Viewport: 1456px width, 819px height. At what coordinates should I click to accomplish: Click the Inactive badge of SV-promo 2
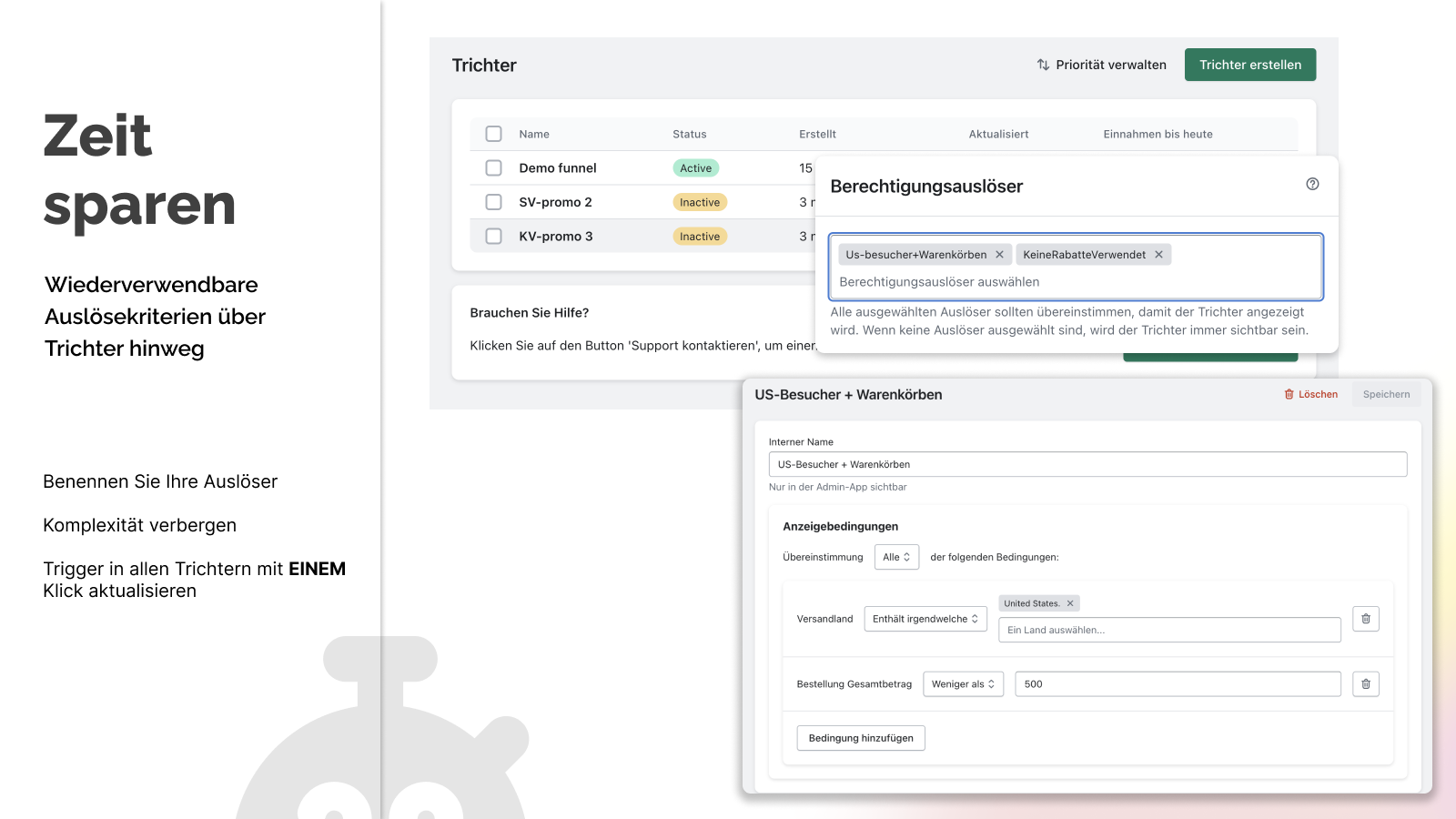700,202
